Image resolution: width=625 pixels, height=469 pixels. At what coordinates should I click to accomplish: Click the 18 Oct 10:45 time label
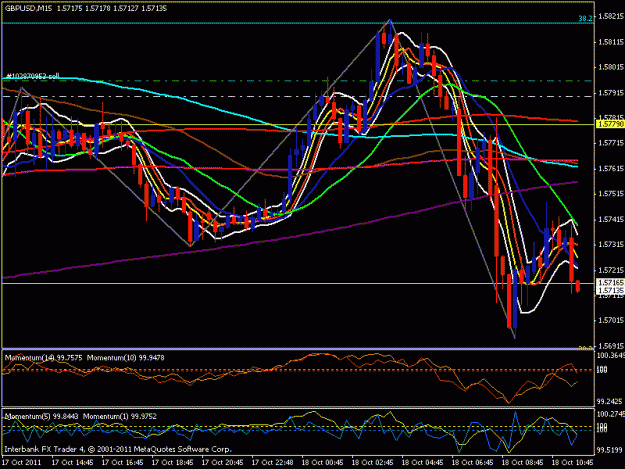click(x=573, y=463)
